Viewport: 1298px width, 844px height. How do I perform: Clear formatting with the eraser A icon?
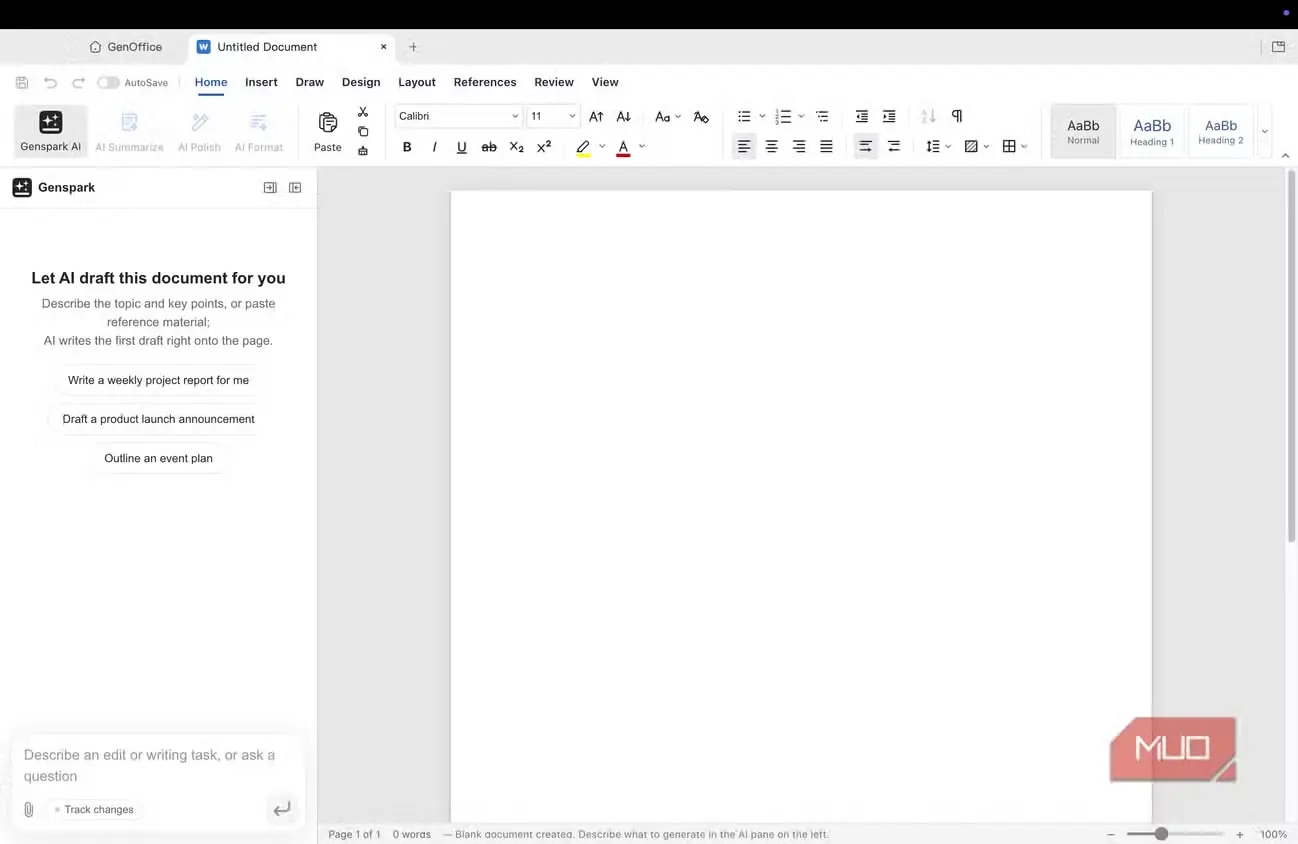(701, 117)
